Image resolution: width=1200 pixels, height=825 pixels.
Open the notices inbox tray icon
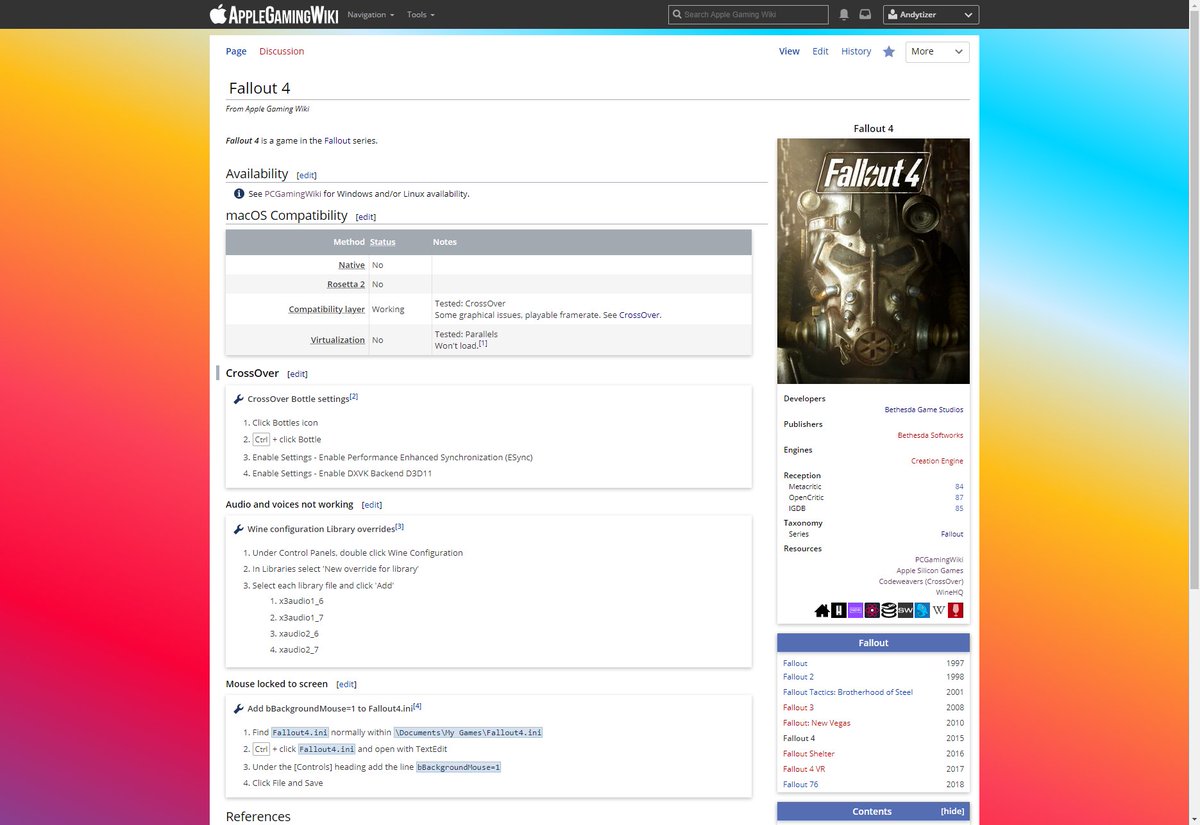[865, 15]
